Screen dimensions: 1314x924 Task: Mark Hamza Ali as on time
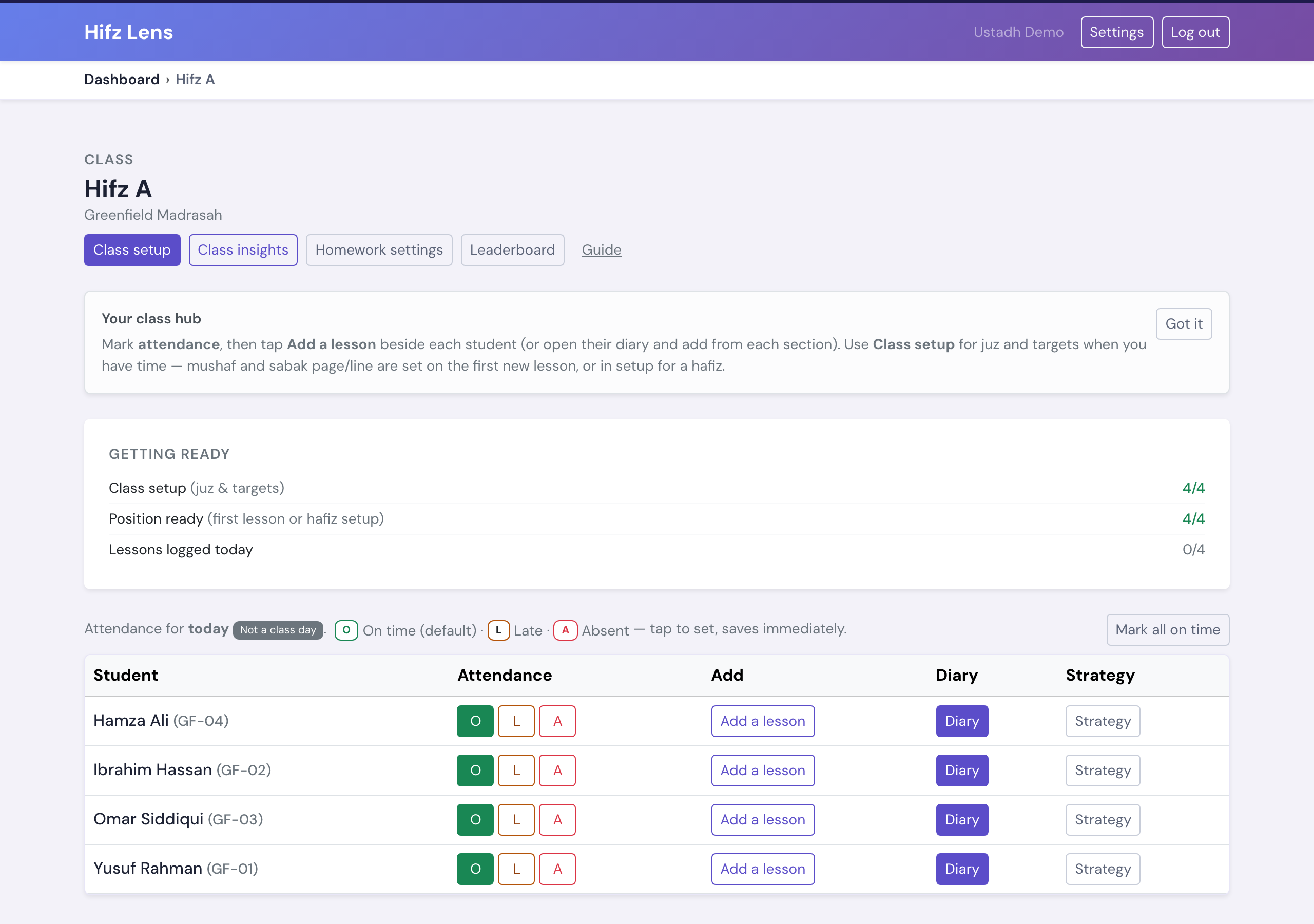[475, 721]
